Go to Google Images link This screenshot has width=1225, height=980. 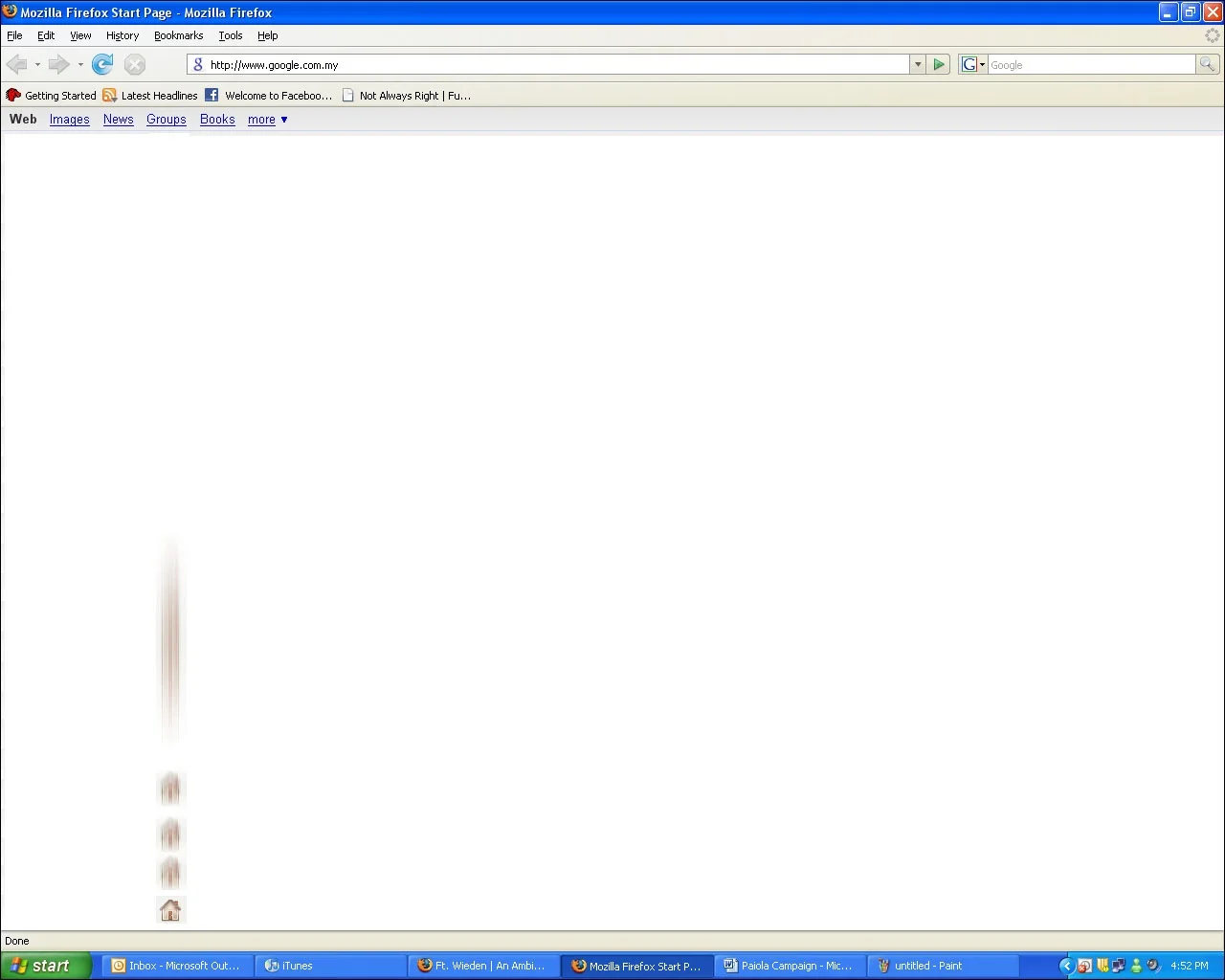pos(70,120)
